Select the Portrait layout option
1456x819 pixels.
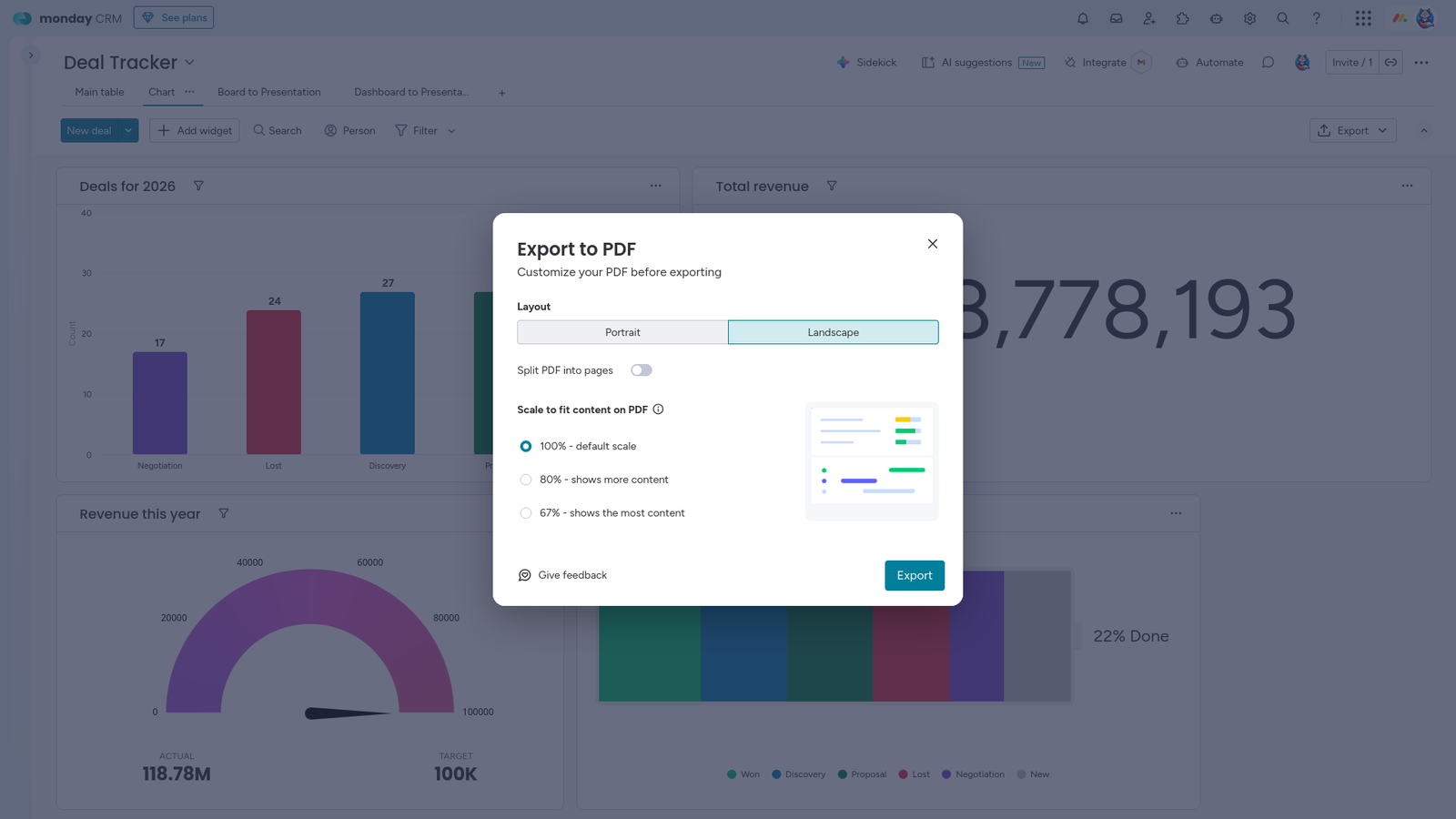tap(622, 332)
